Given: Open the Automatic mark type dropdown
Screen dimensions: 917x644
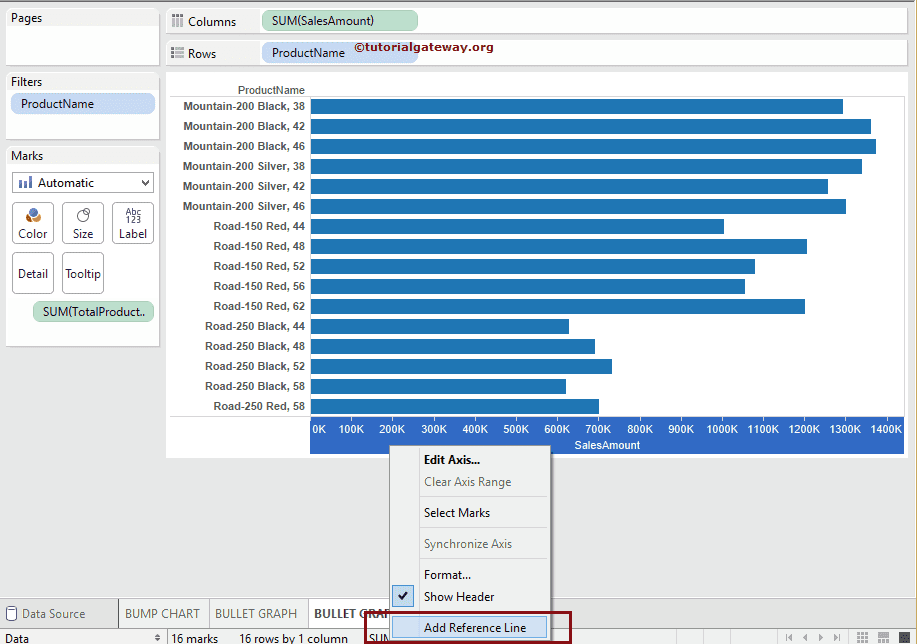Looking at the screenshot, I should click(x=83, y=183).
